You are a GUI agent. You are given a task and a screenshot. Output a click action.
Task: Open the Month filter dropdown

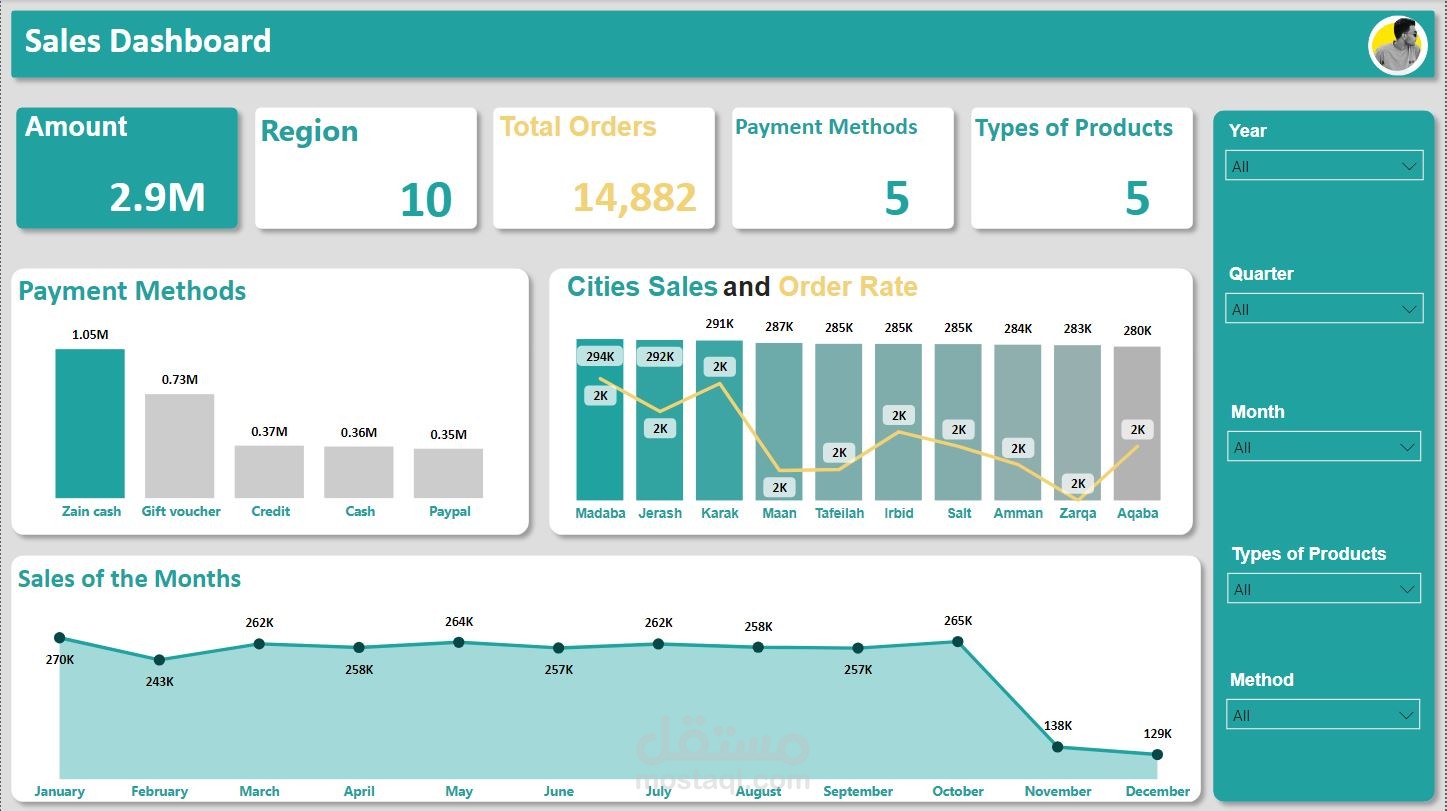[1323, 446]
